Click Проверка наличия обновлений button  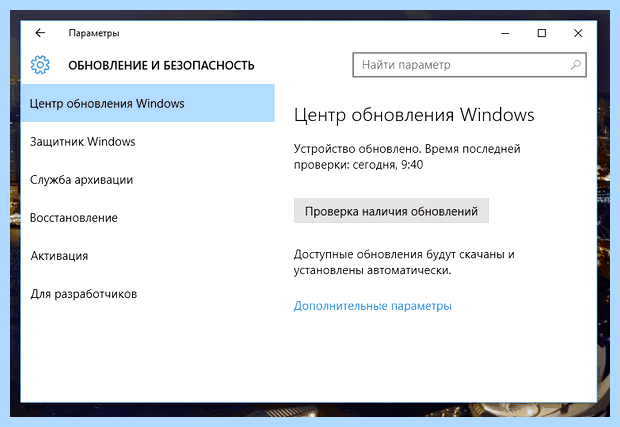point(391,211)
